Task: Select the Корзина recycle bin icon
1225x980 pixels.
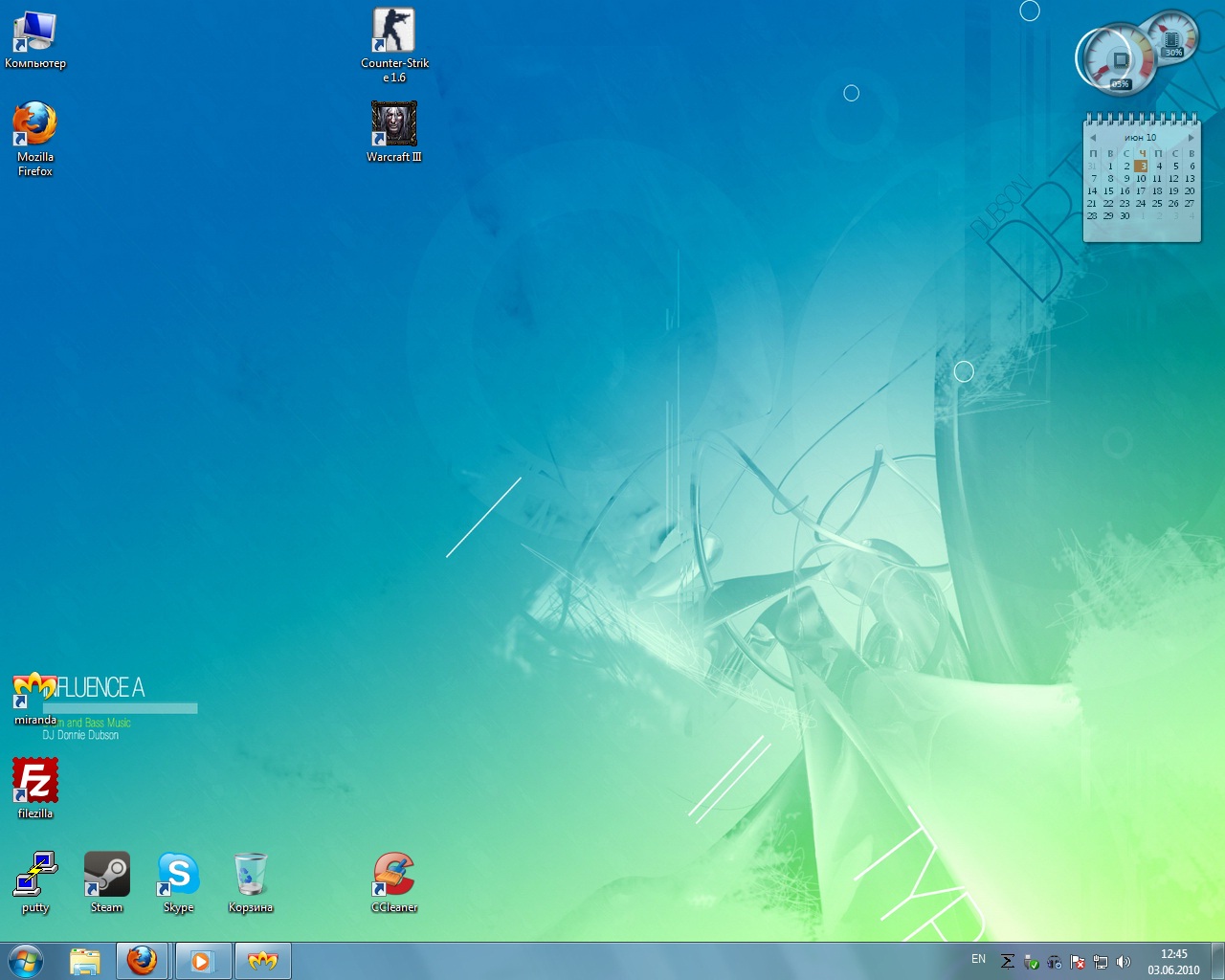Action: click(250, 875)
